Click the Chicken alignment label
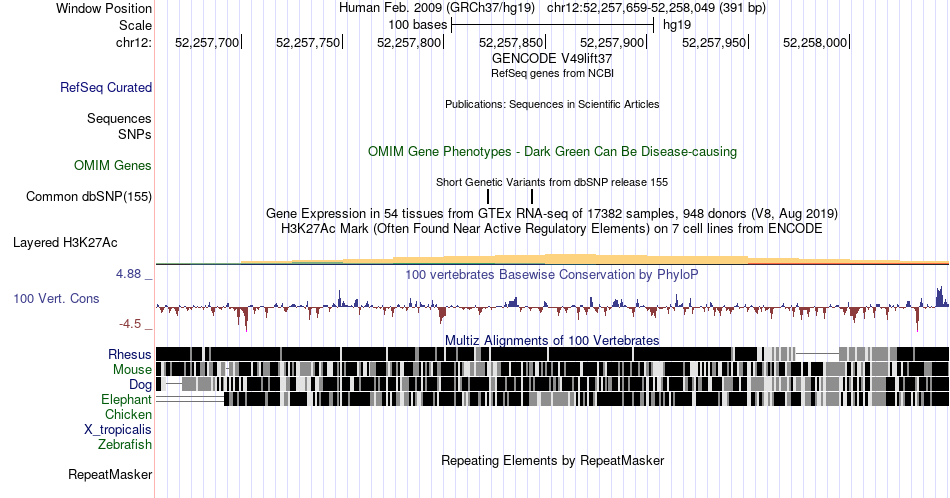 (128, 414)
